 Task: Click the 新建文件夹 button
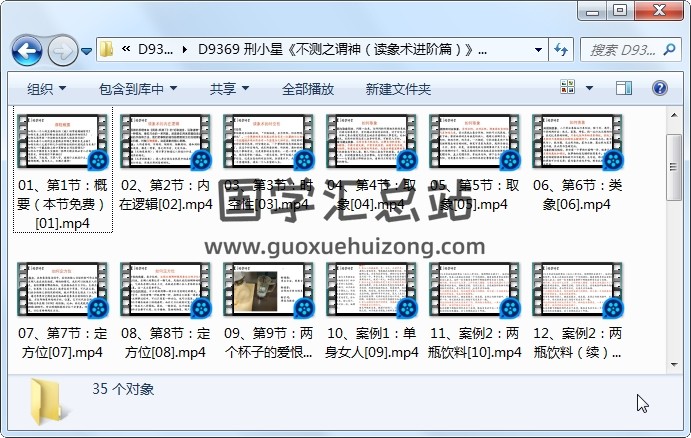pos(398,89)
